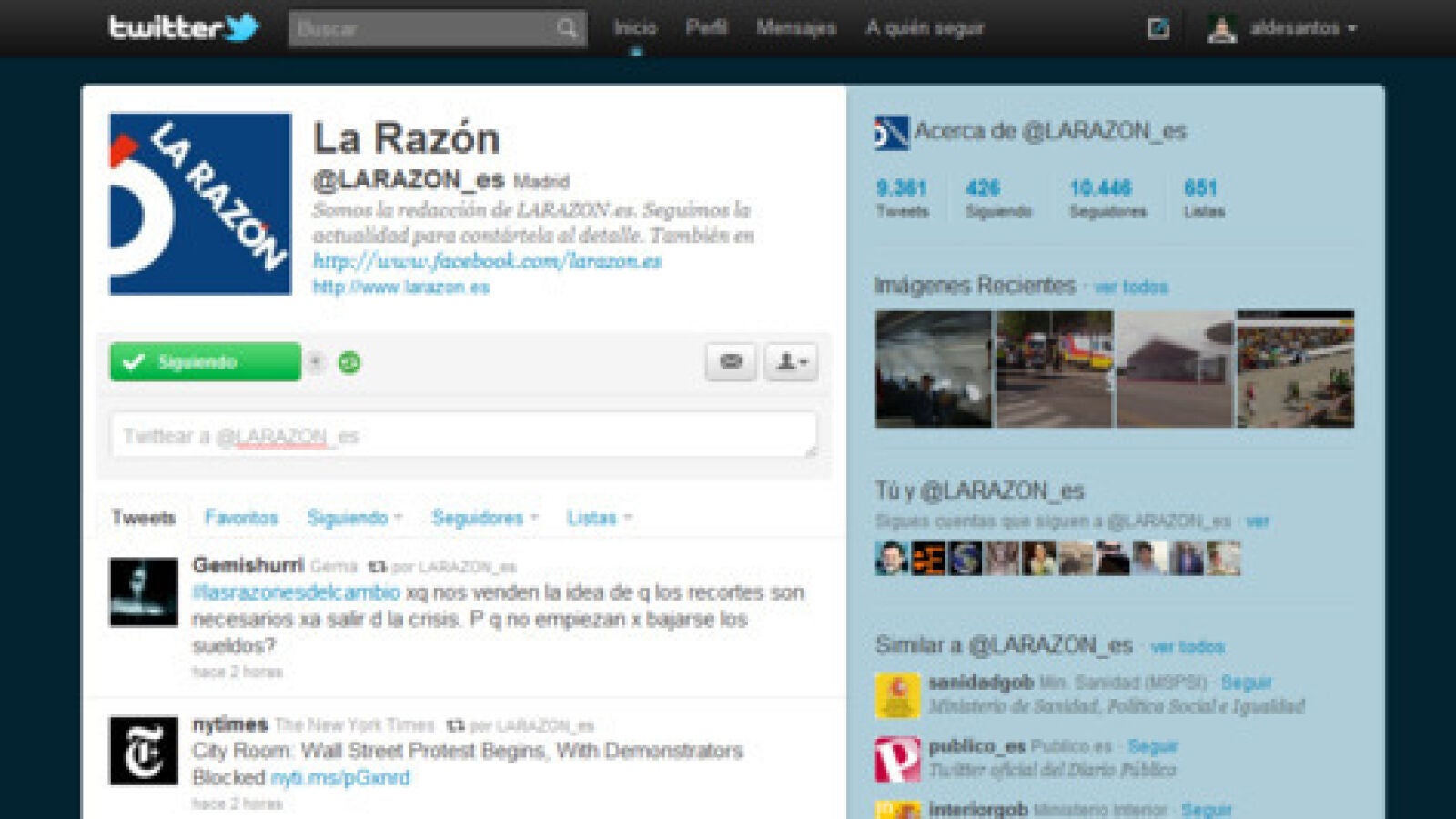Open nytimes avatar in the tweet list
1456x819 pixels.
click(x=144, y=751)
